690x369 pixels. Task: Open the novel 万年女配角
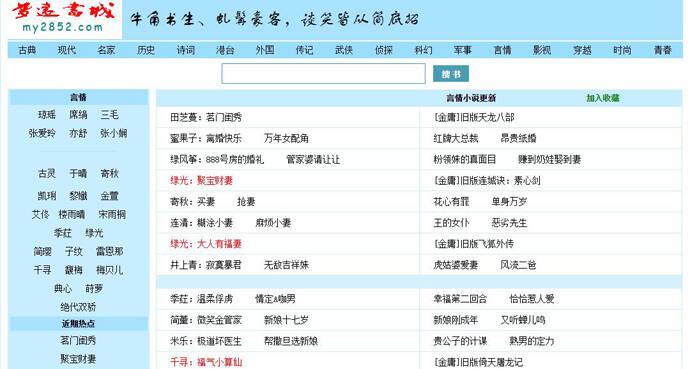(286, 139)
